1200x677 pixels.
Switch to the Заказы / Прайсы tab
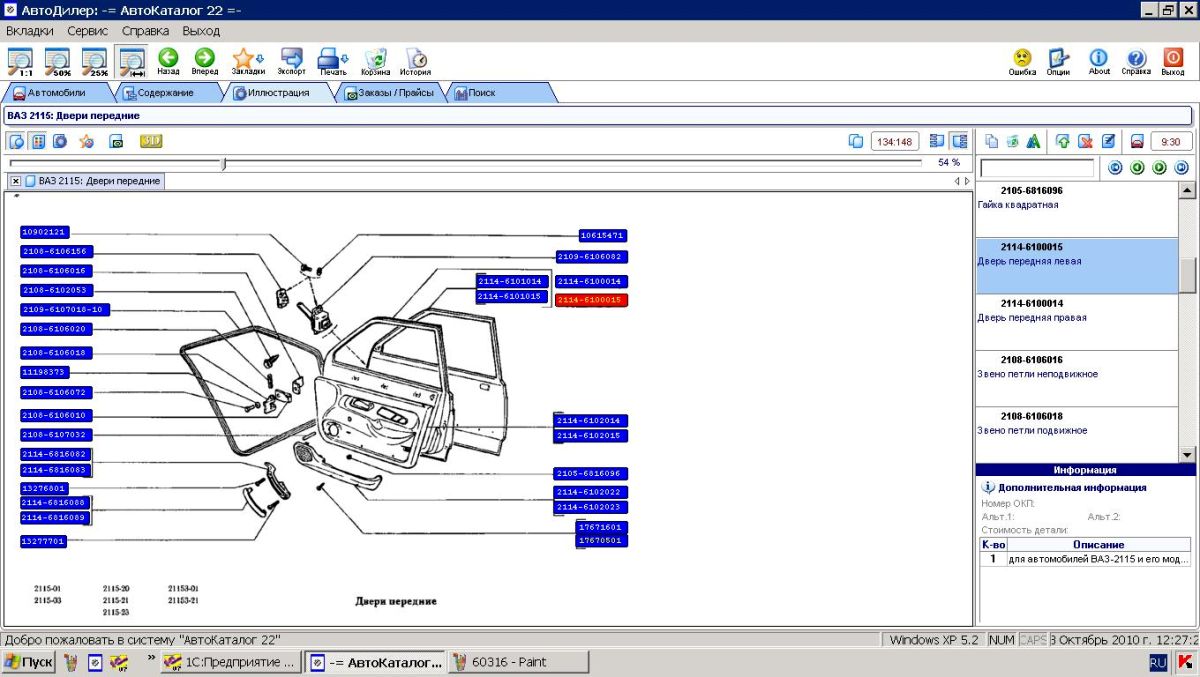[390, 92]
